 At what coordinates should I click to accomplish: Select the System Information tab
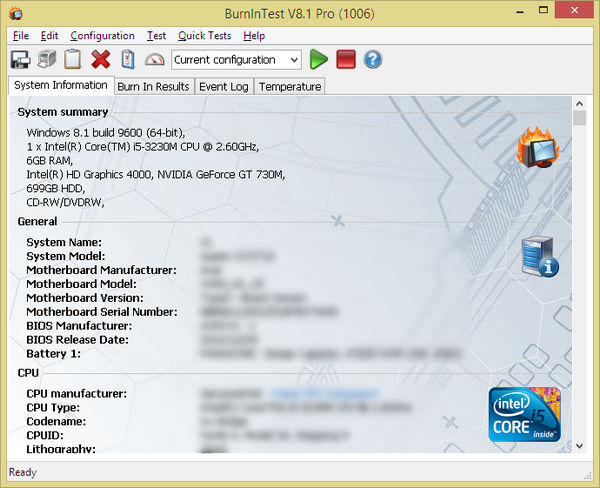(61, 85)
